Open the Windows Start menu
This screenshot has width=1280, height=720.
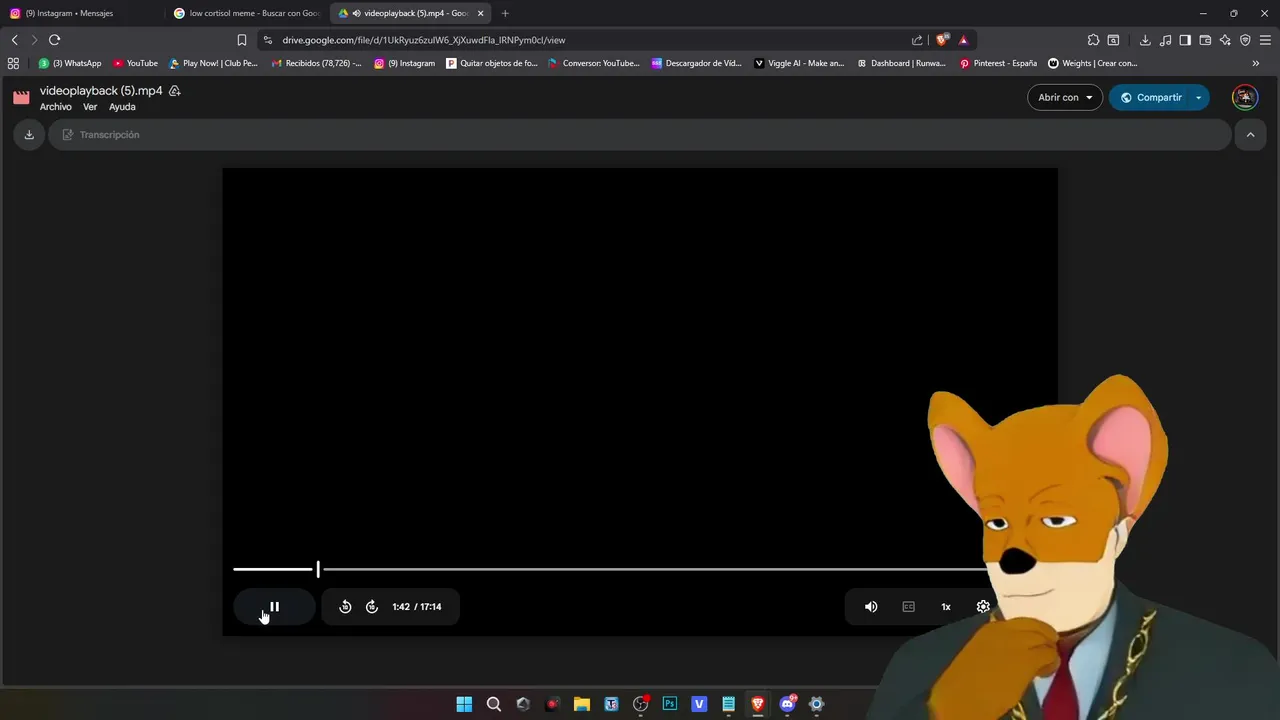coord(464,704)
